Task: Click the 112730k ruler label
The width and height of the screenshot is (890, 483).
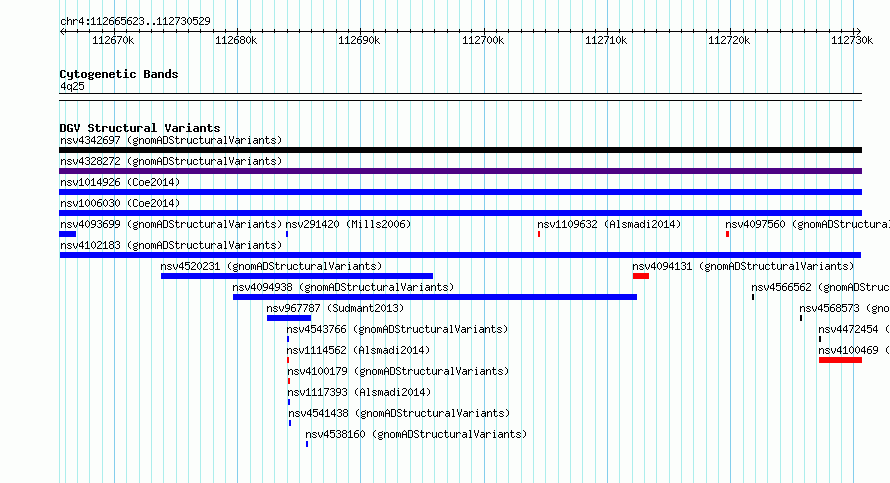Action: pyautogui.click(x=853, y=40)
